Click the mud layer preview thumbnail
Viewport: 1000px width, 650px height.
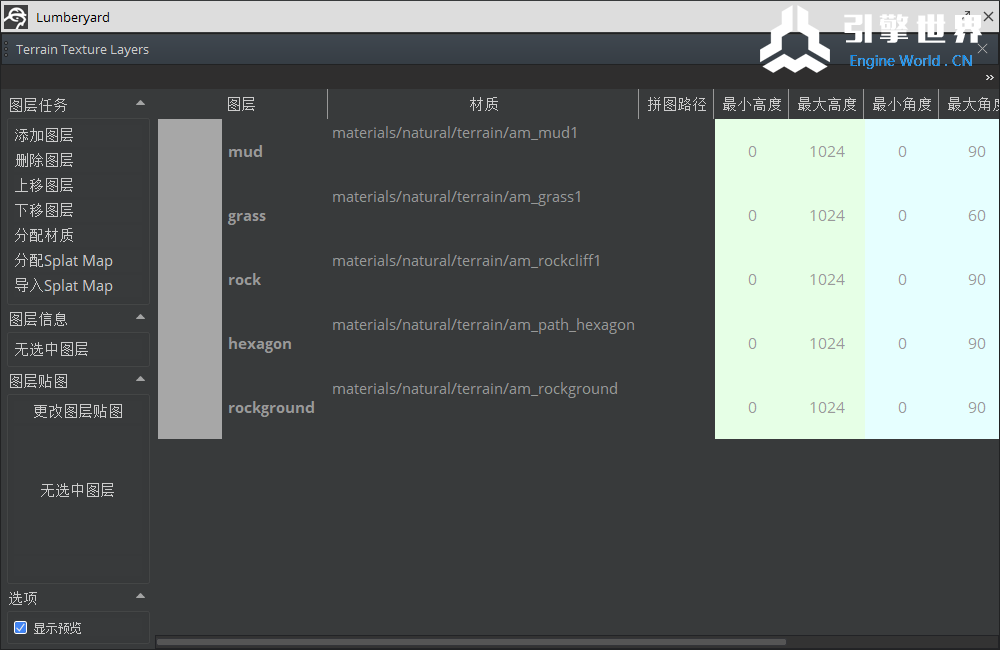coord(190,151)
